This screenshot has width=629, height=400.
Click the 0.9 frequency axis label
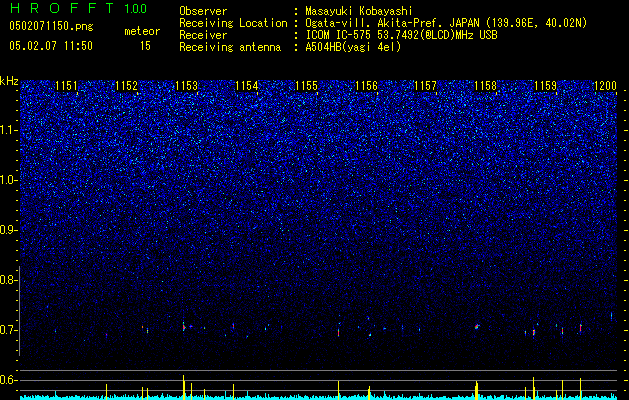pos(9,230)
